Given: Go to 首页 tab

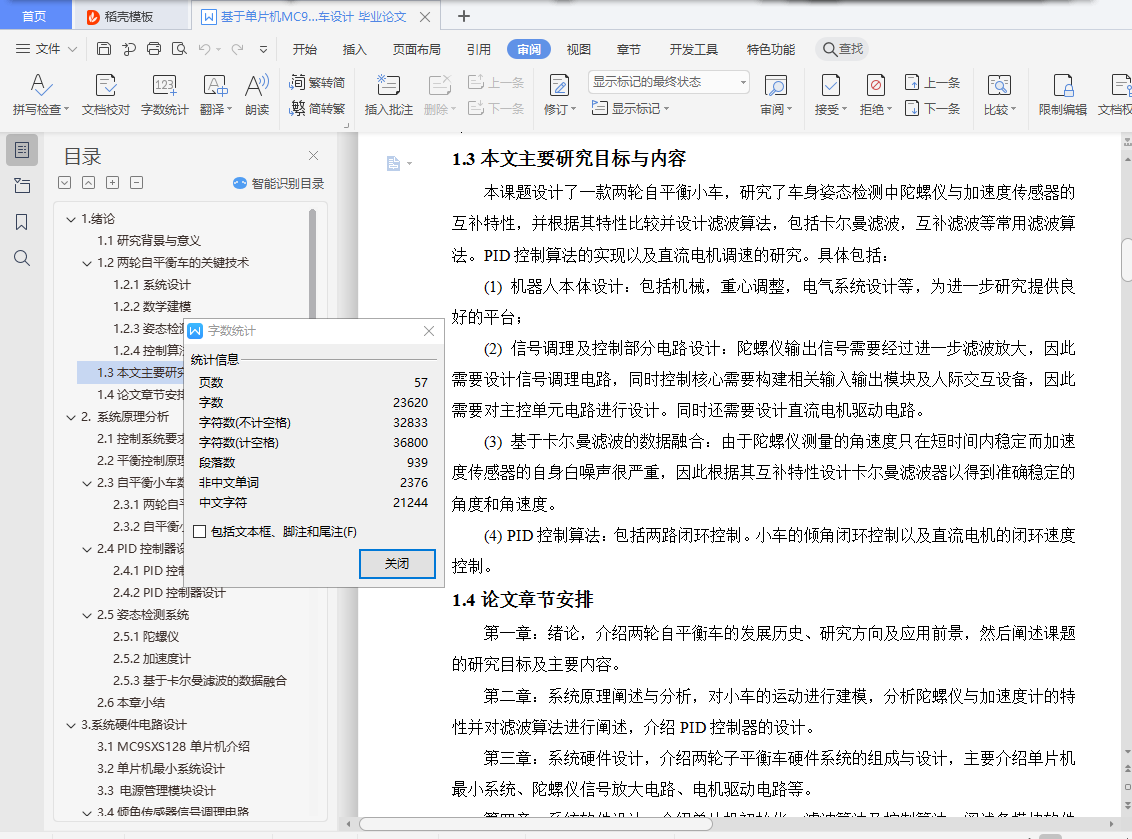Looking at the screenshot, I should pos(35,16).
